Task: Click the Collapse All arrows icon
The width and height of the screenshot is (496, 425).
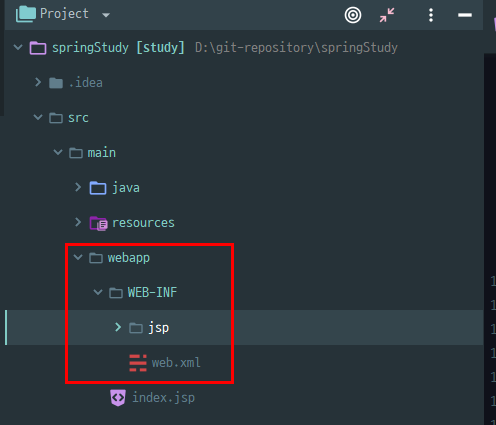Action: tap(387, 15)
